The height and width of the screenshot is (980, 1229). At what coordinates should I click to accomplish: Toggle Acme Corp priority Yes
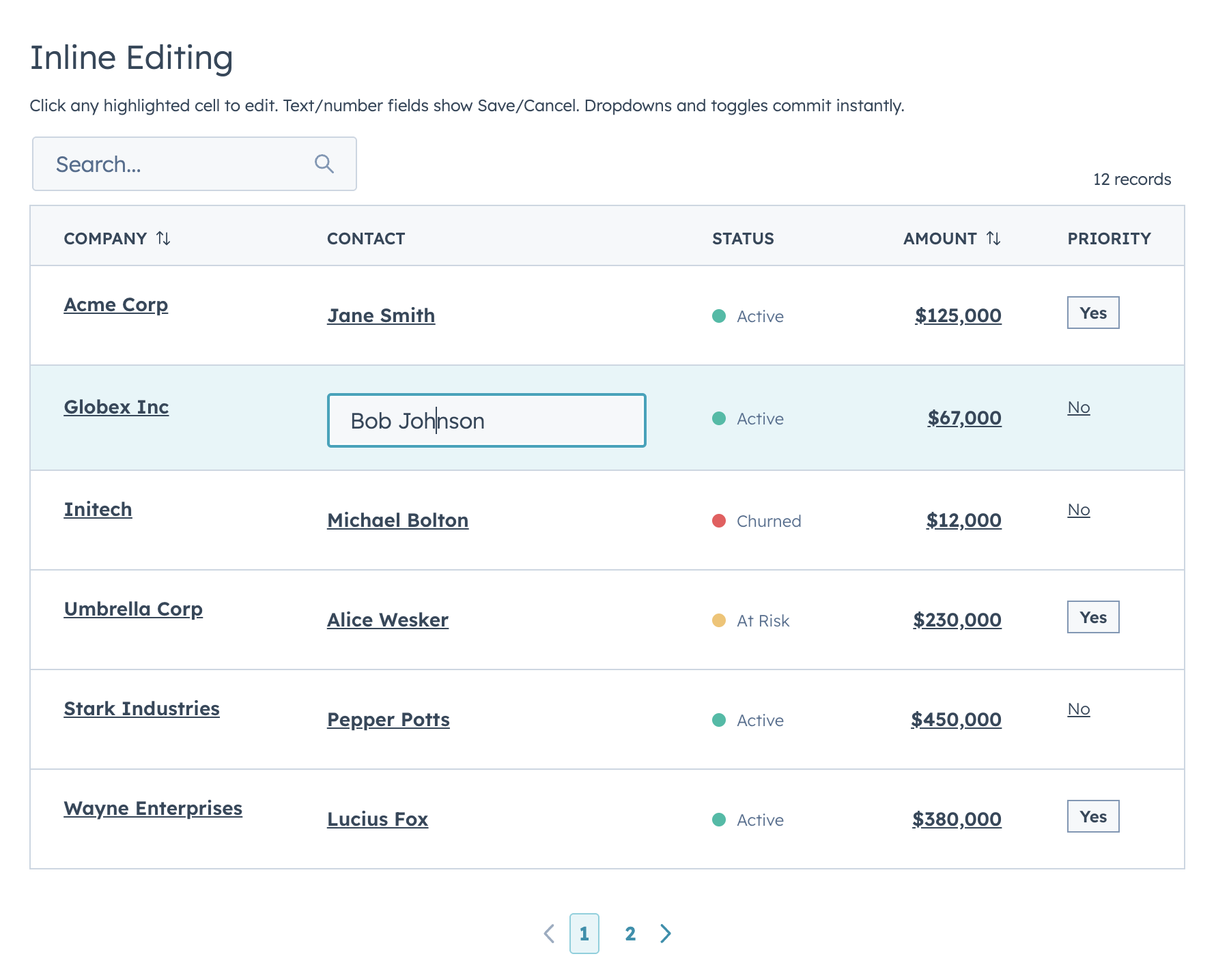tap(1093, 313)
